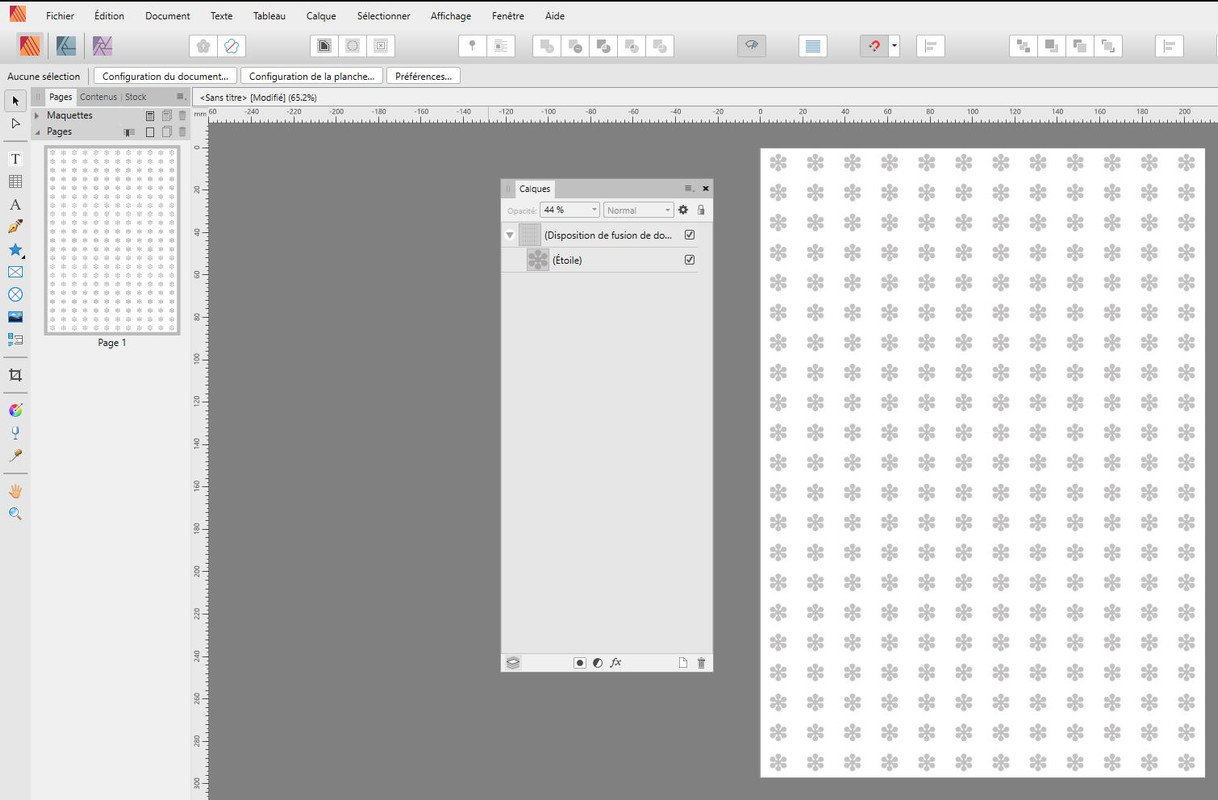1218x800 pixels.
Task: Open the Calque menu
Action: pyautogui.click(x=321, y=16)
